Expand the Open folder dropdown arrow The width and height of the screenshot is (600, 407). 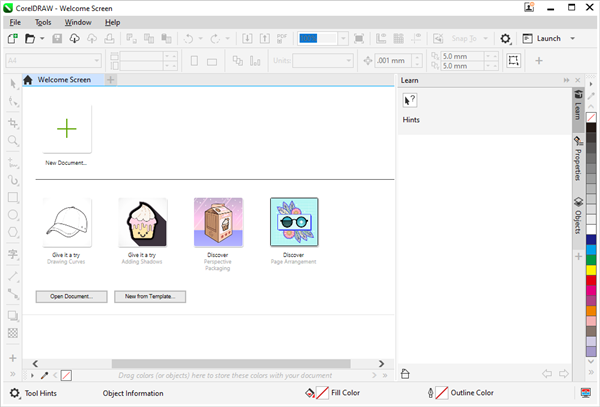[42, 39]
